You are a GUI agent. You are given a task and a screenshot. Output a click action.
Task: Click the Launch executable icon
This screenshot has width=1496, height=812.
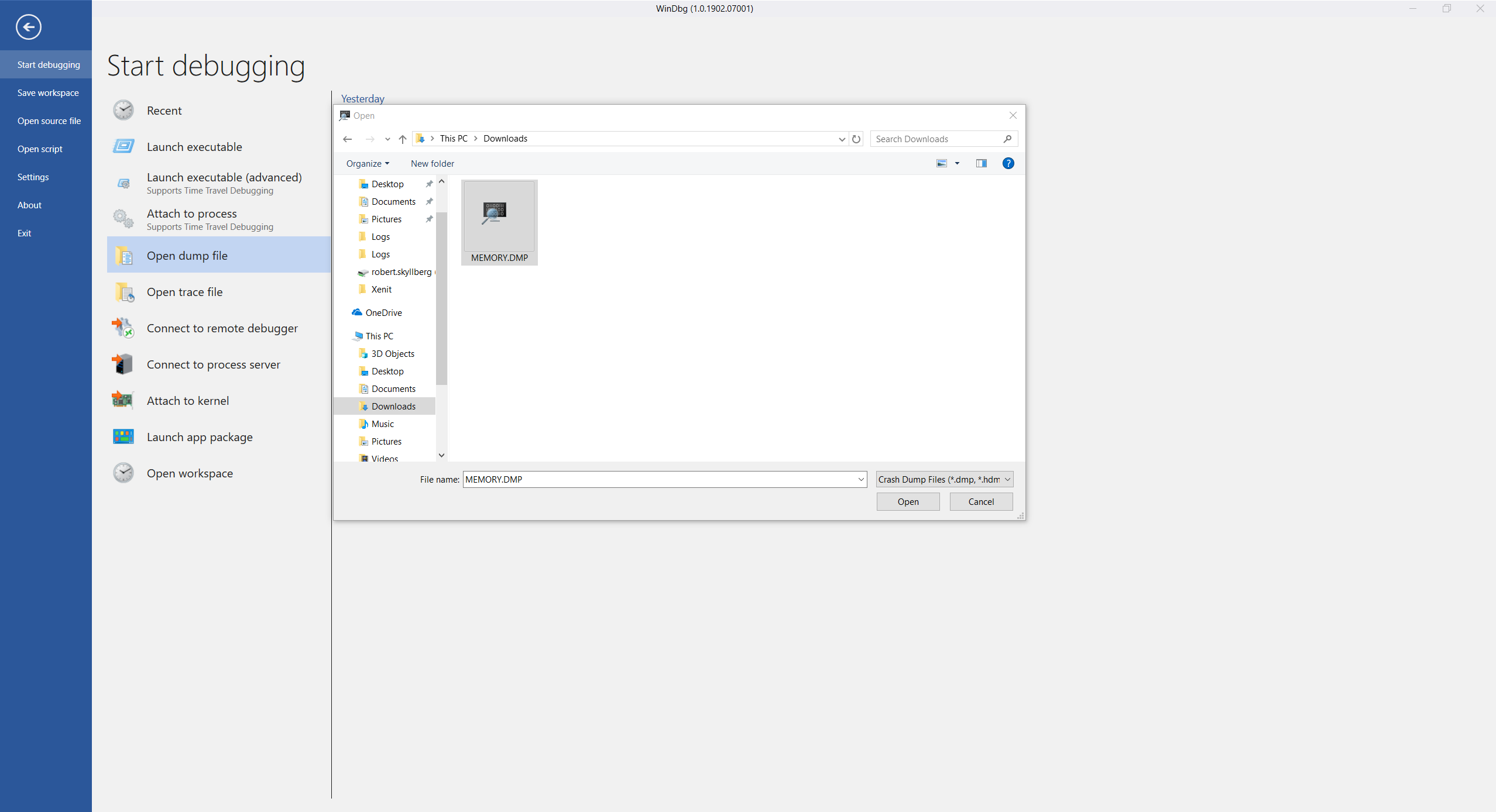123,146
